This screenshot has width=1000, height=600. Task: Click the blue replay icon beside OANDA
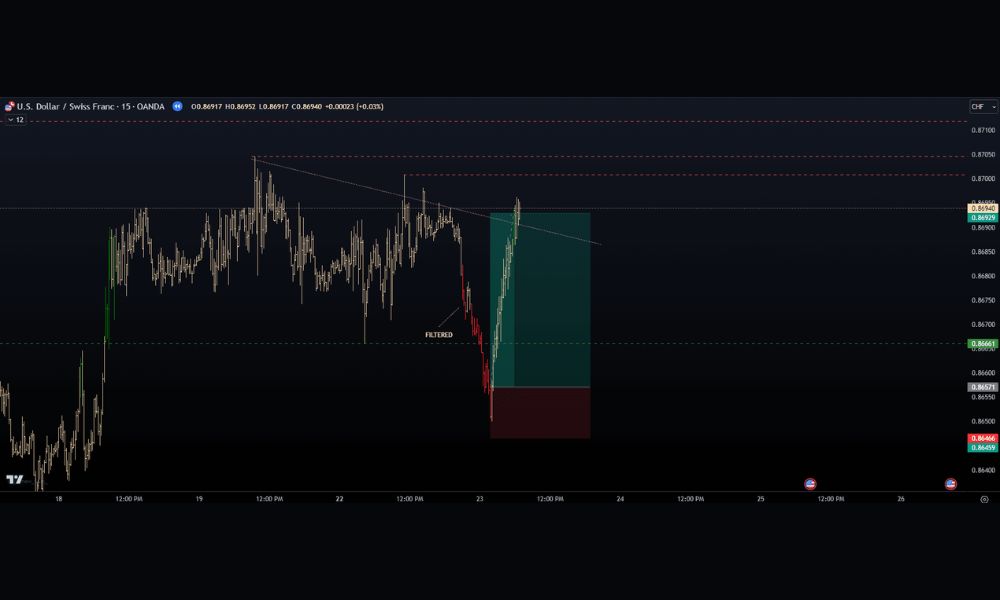177,106
